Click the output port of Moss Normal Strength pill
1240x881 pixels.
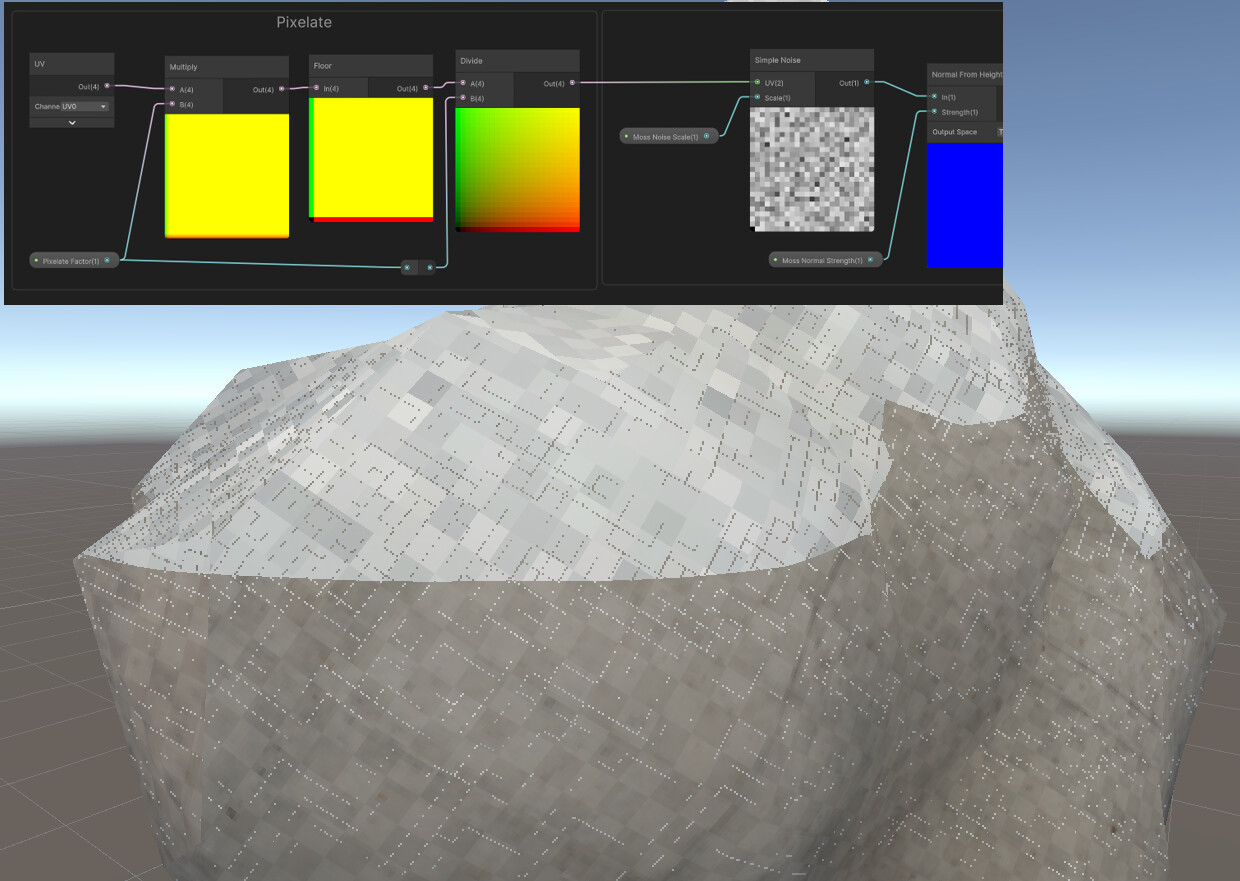click(x=870, y=259)
